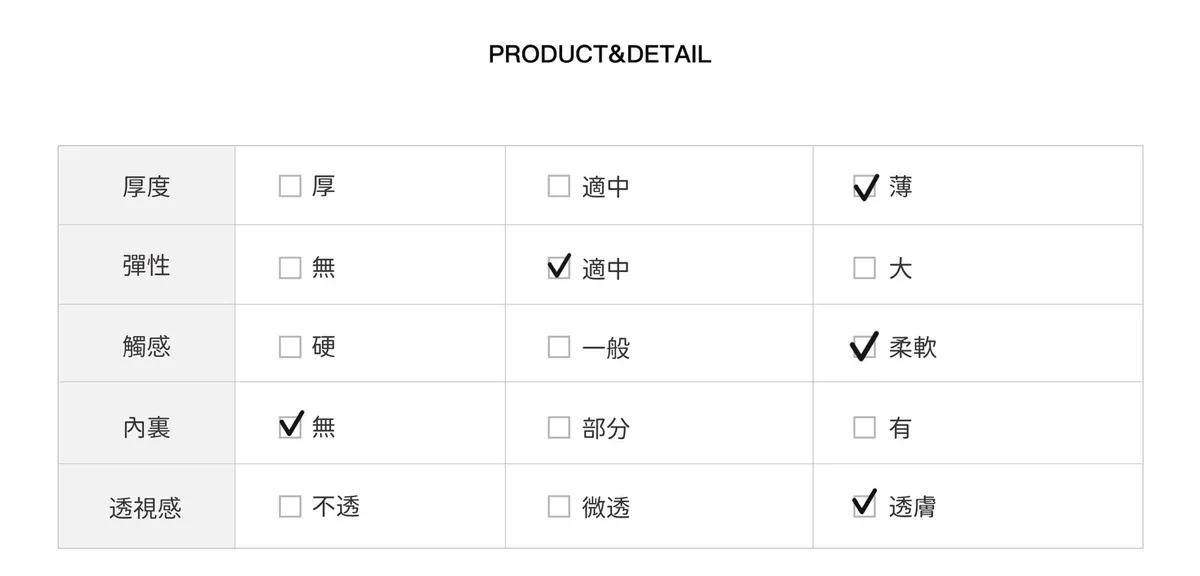
Task: Uncheck the 柔軟 checkbox
Action: coord(864,347)
